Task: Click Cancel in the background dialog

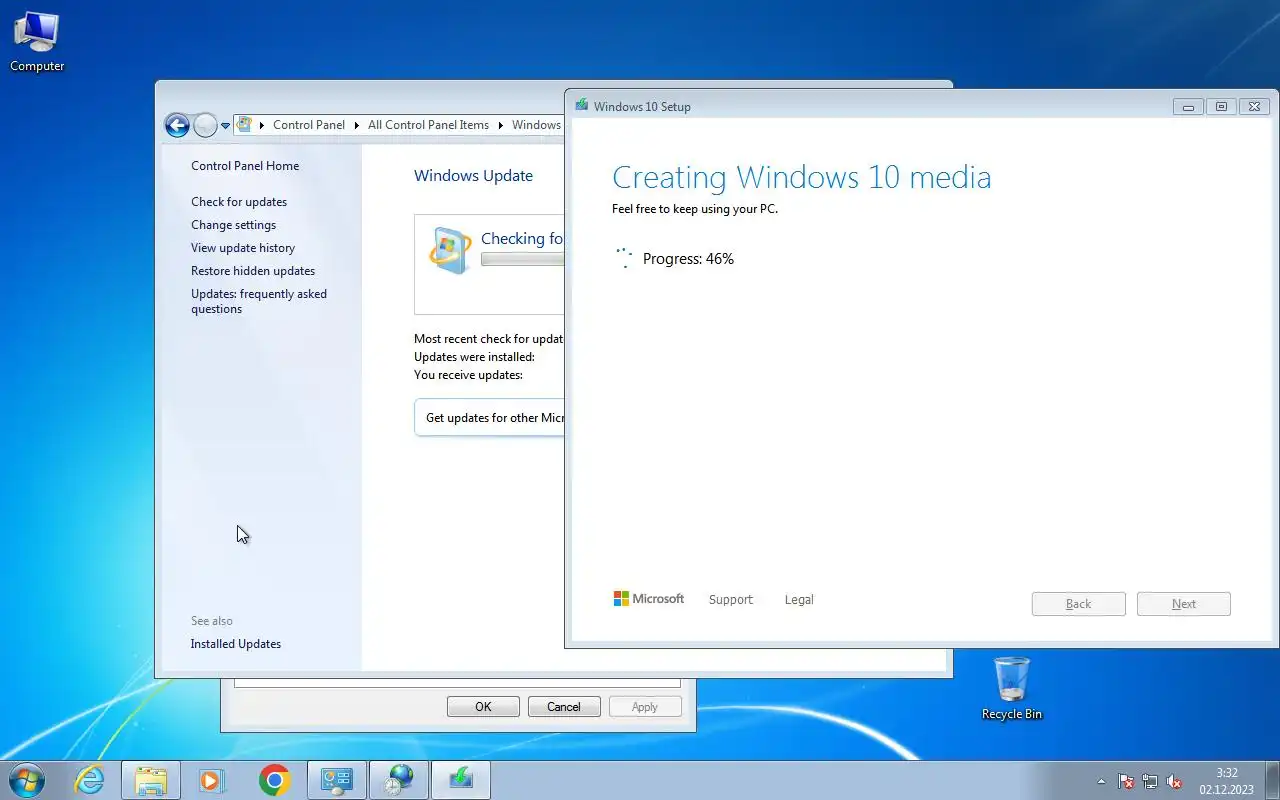Action: coord(564,707)
